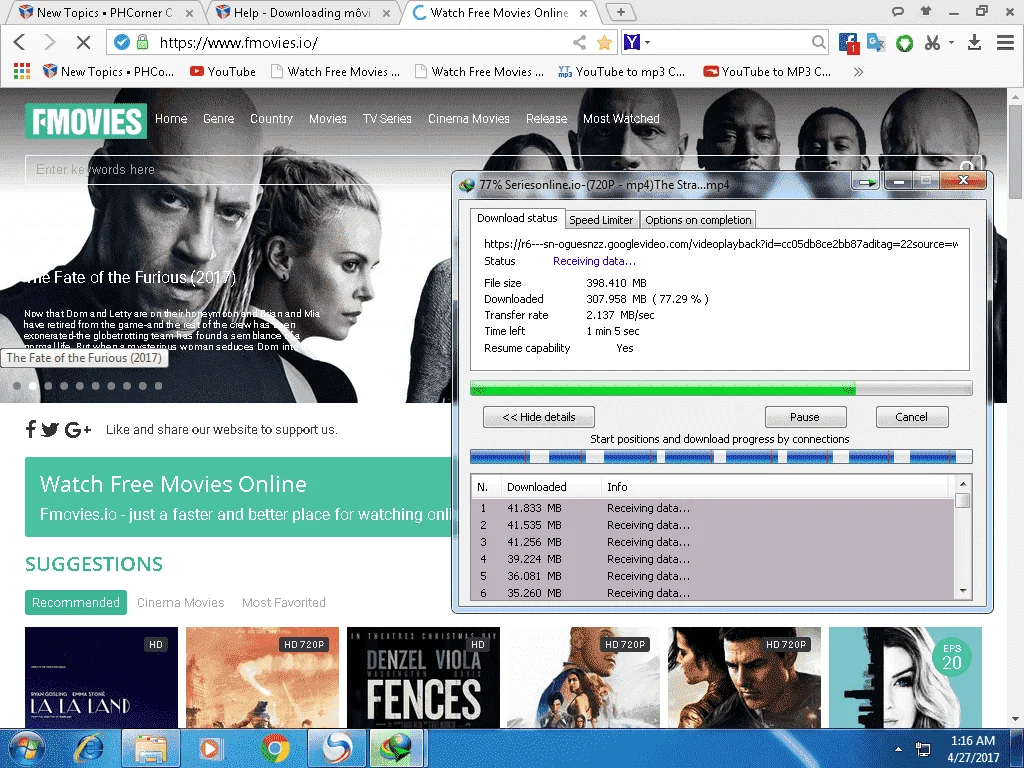This screenshot has width=1024, height=768.
Task: Cancel the download
Action: pyautogui.click(x=912, y=417)
